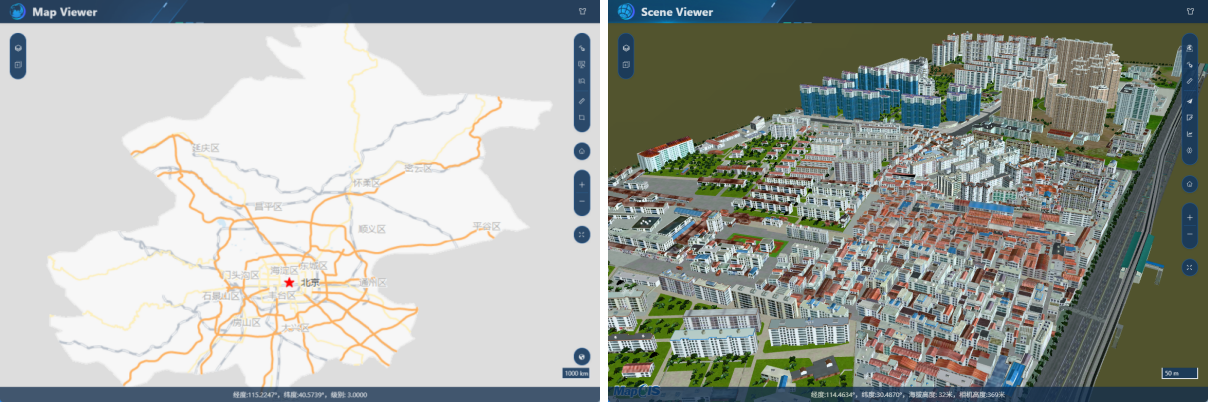Image resolution: width=1208 pixels, height=402 pixels.
Task: Expand the Map Viewer top-right skin menu
Action: (582, 12)
